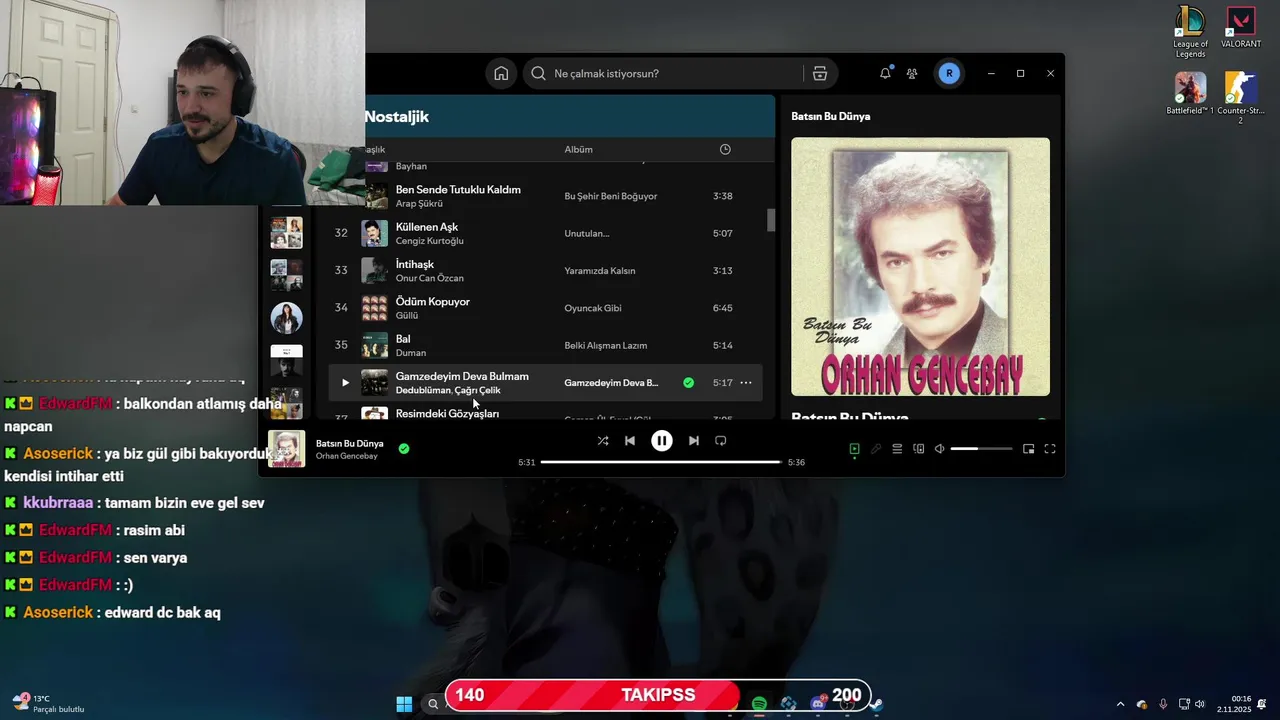Viewport: 1280px width, 720px height.
Task: Open system tray volume icon
Action: tap(1199, 704)
